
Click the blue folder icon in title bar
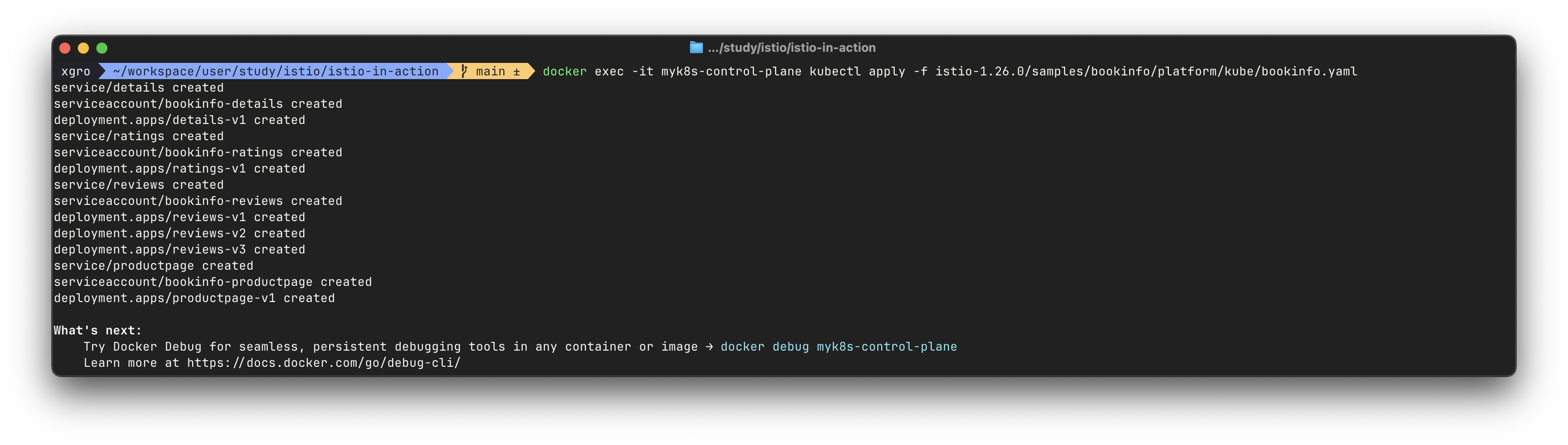pos(696,48)
